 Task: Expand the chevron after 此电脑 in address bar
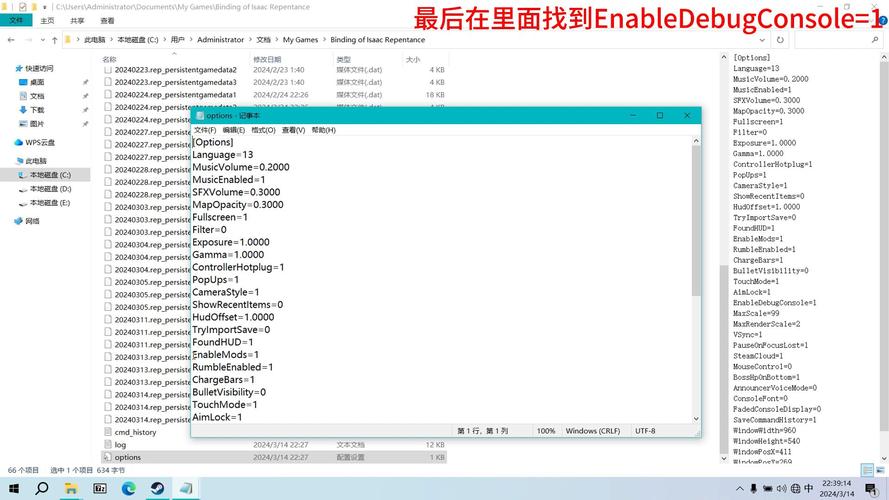(x=111, y=40)
